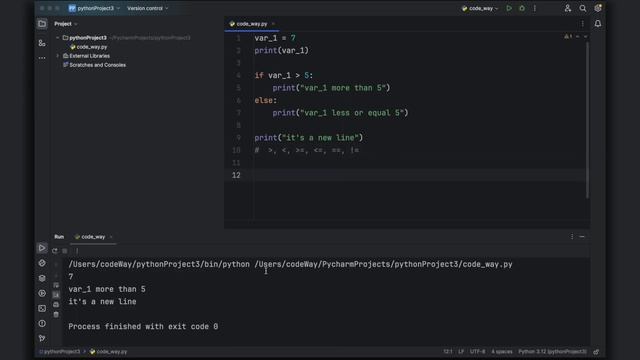Click the 'else:' line in editor
640x360 pixels.
[x=266, y=100]
